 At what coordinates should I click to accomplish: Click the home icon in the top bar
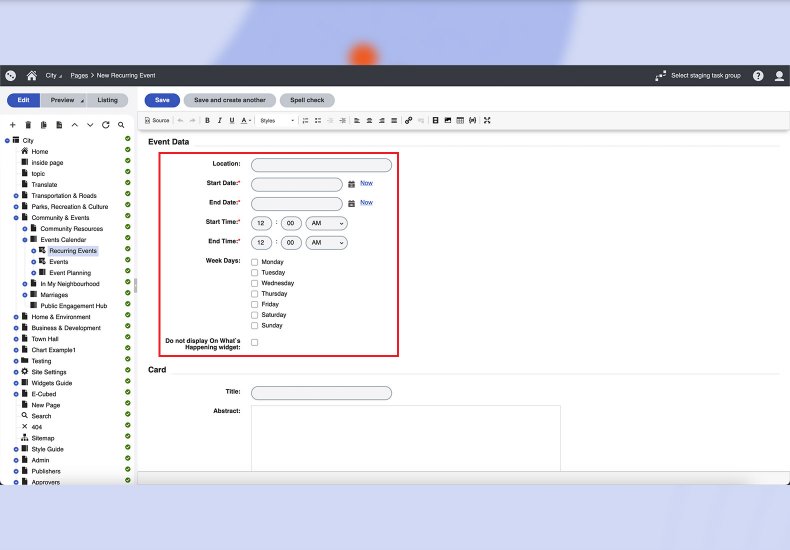32,75
